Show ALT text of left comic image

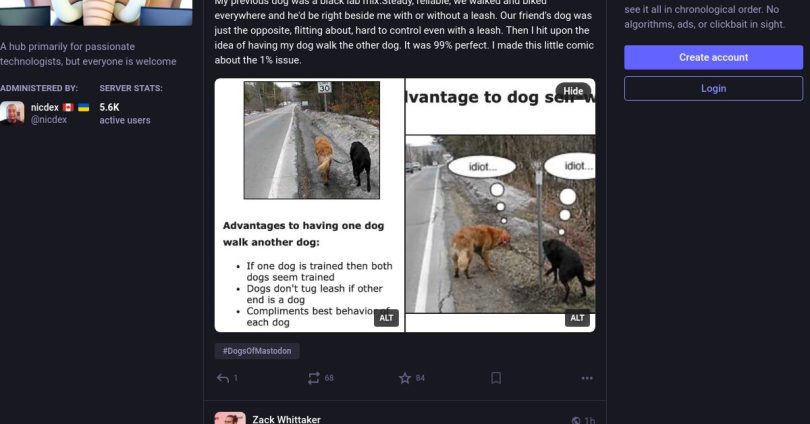click(387, 318)
